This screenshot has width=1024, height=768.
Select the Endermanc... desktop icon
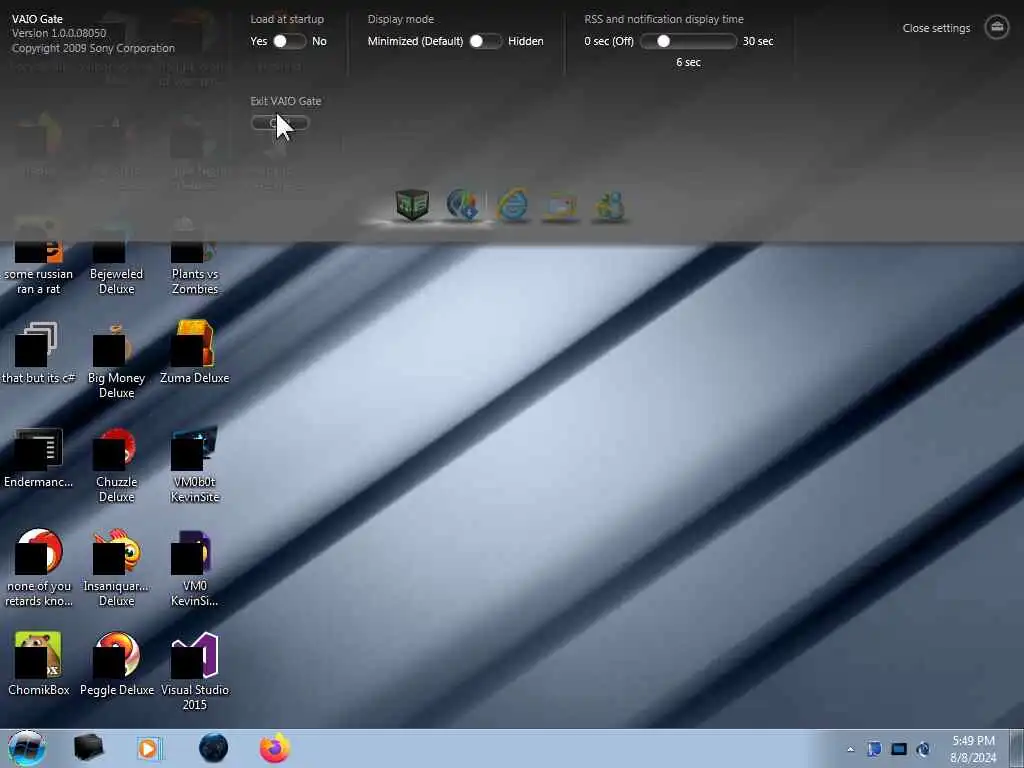pos(39,457)
